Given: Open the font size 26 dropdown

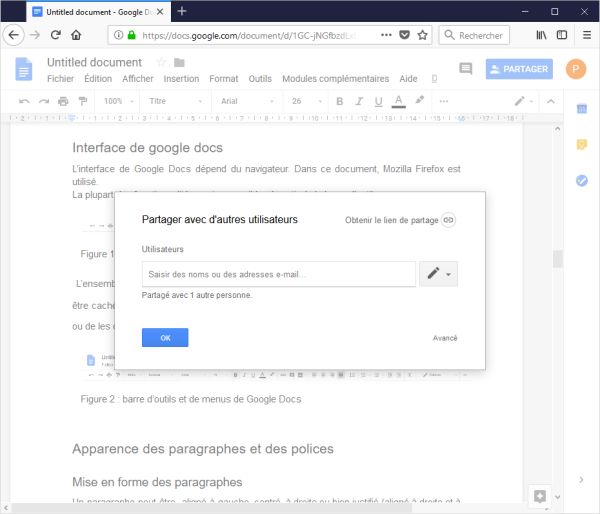Looking at the screenshot, I should [307, 101].
